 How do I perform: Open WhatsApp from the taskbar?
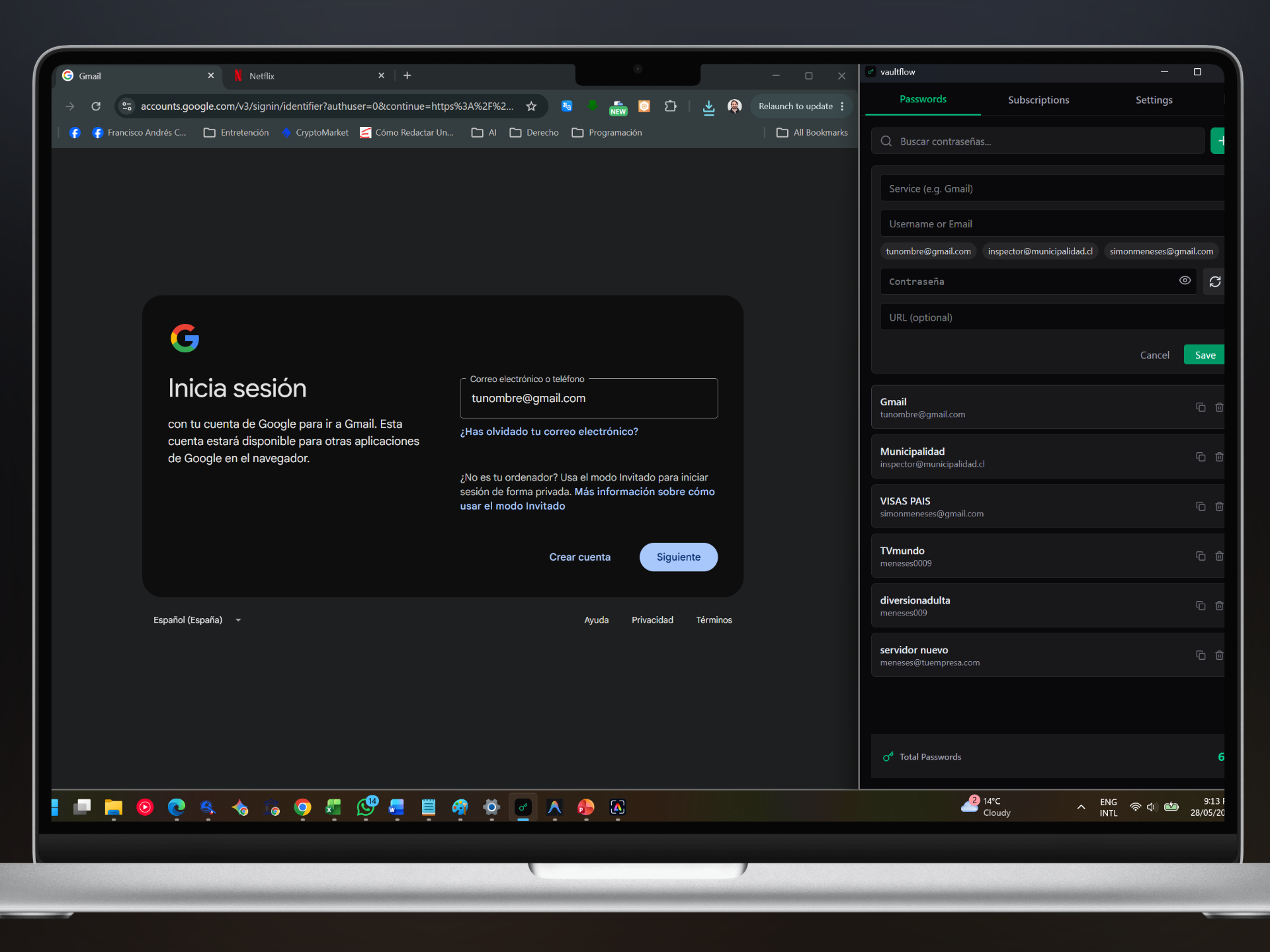tap(366, 807)
